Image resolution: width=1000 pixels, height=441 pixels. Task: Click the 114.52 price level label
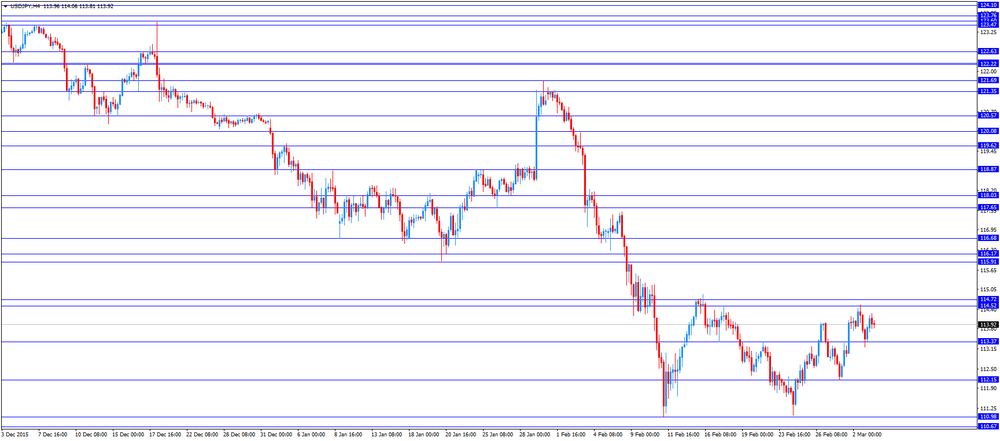[x=989, y=306]
